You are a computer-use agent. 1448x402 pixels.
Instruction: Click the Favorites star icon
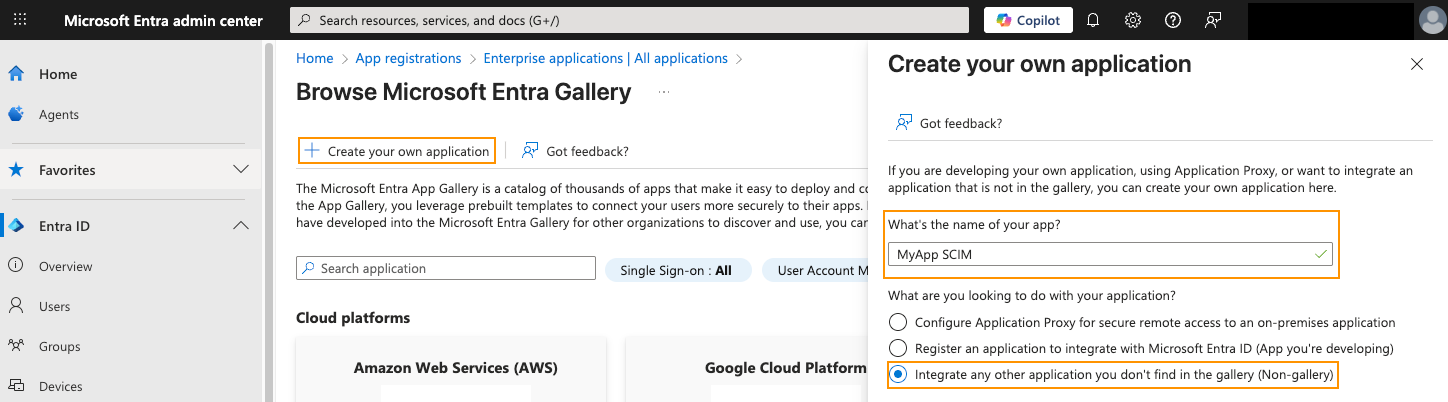[x=16, y=170]
